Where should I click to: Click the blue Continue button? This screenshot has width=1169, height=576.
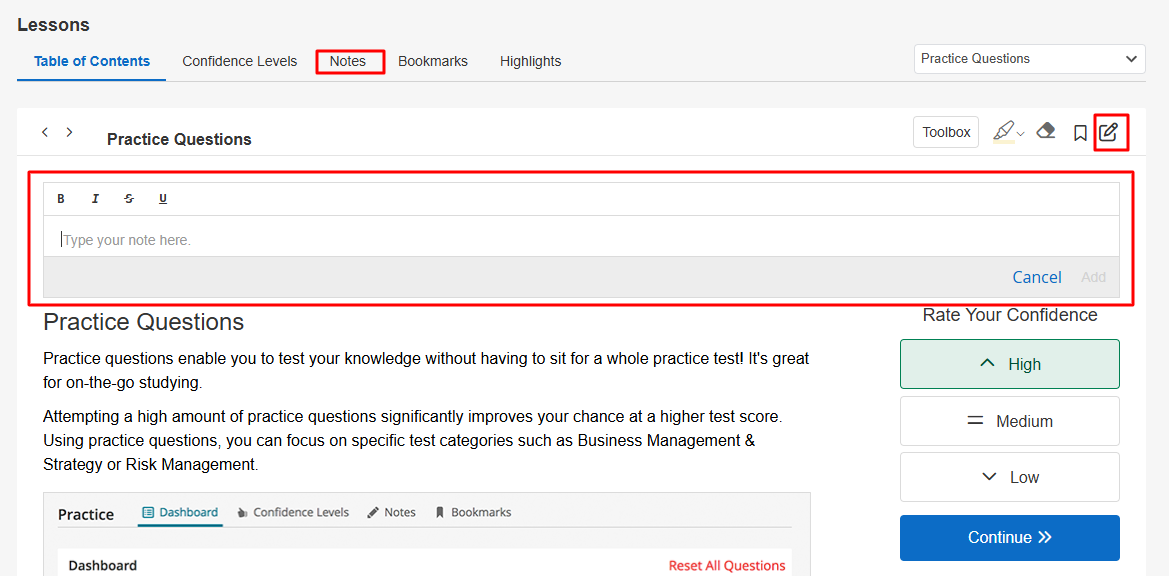click(1009, 537)
